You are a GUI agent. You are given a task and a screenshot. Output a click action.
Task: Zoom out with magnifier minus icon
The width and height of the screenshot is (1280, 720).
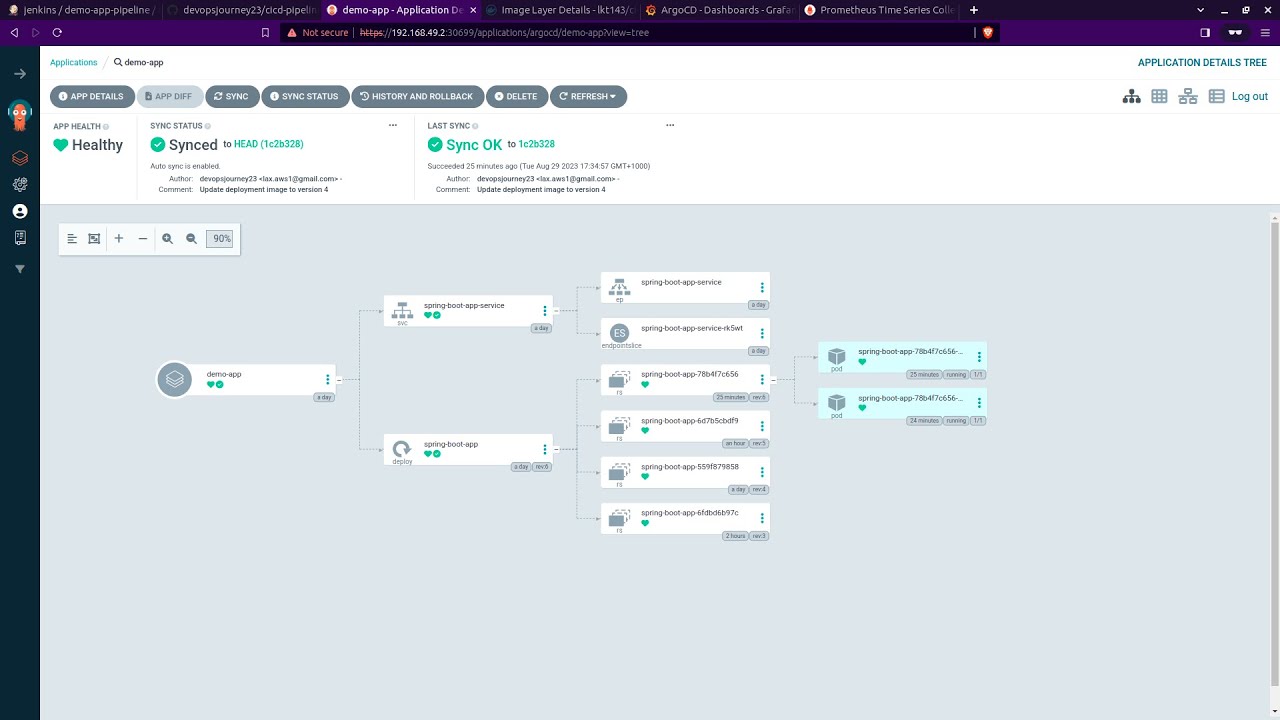[x=191, y=239]
